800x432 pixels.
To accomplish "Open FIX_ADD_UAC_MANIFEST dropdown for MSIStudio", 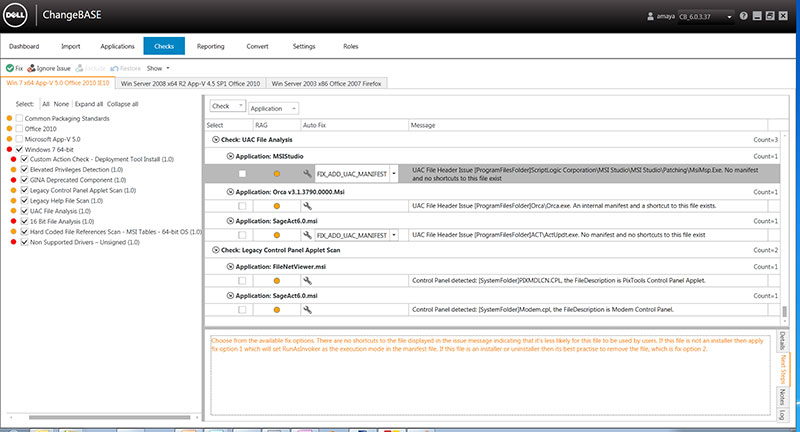I will [x=394, y=174].
